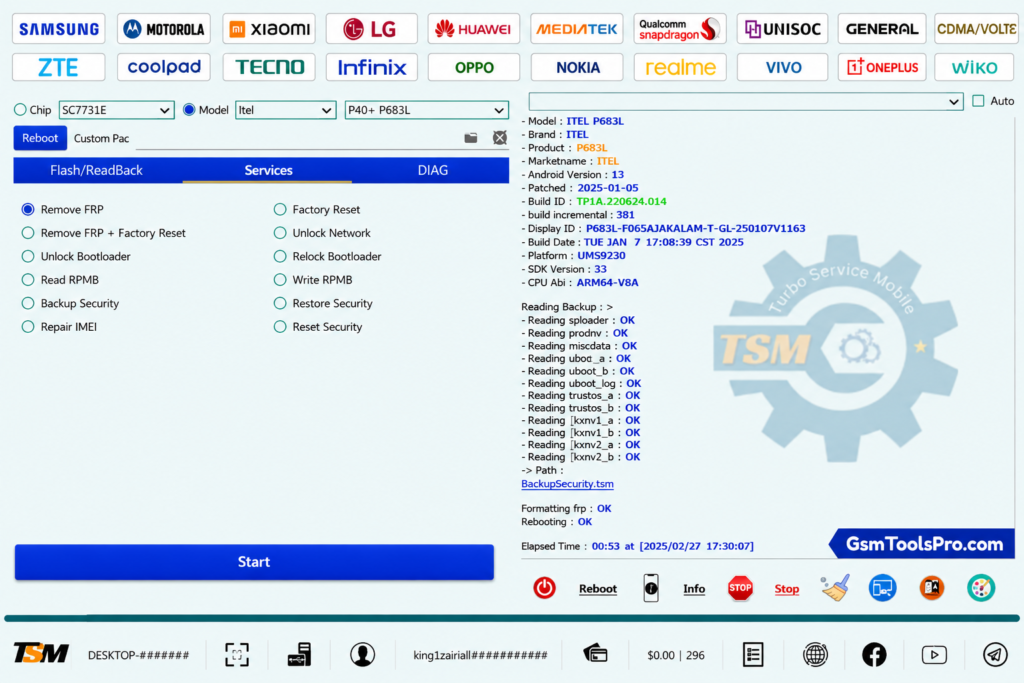Open the OnePlus brand section
Image resolution: width=1024 pixels, height=683 pixels.
(882, 67)
